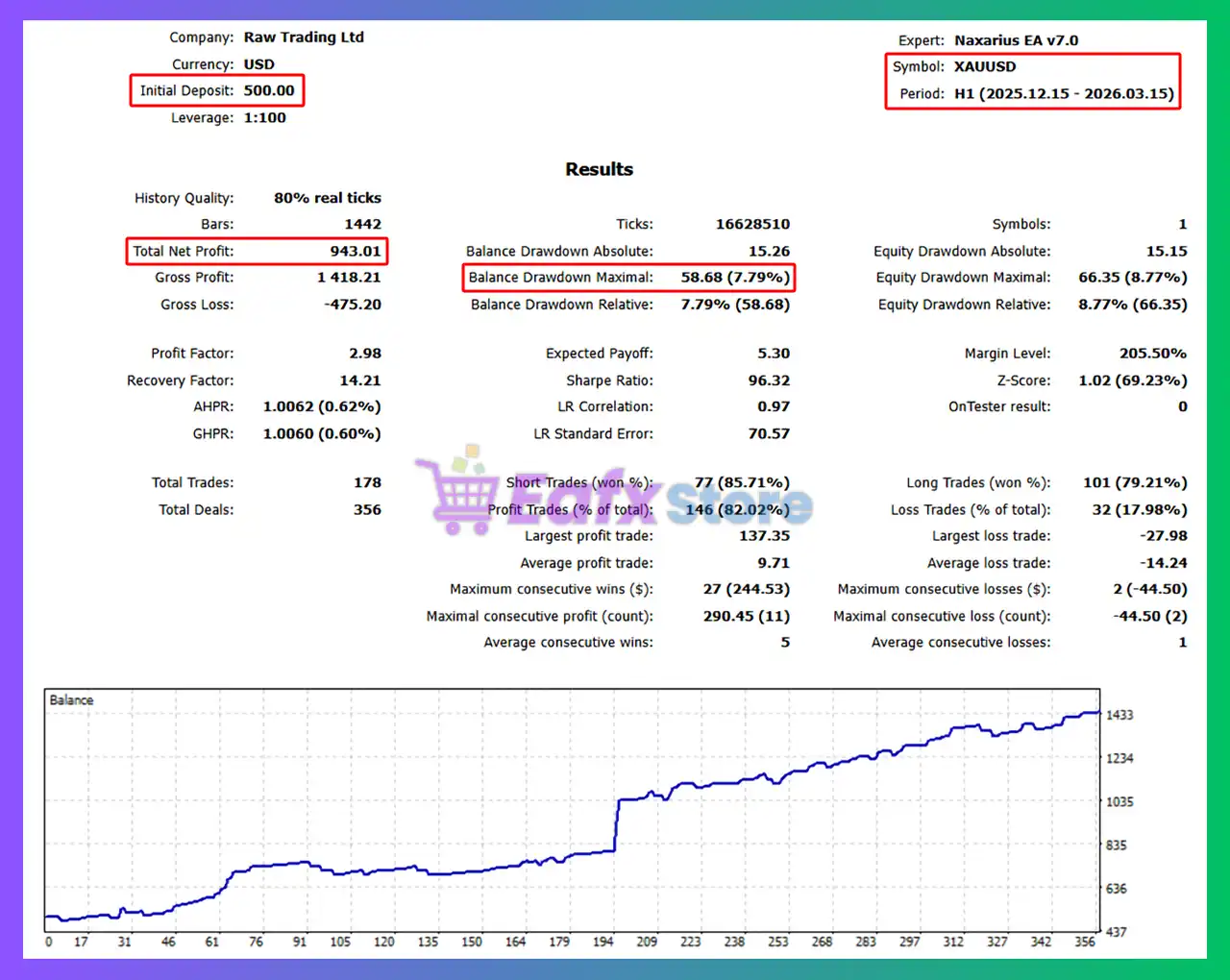Click the 356 tick on chart x-axis

pyautogui.click(x=1085, y=942)
